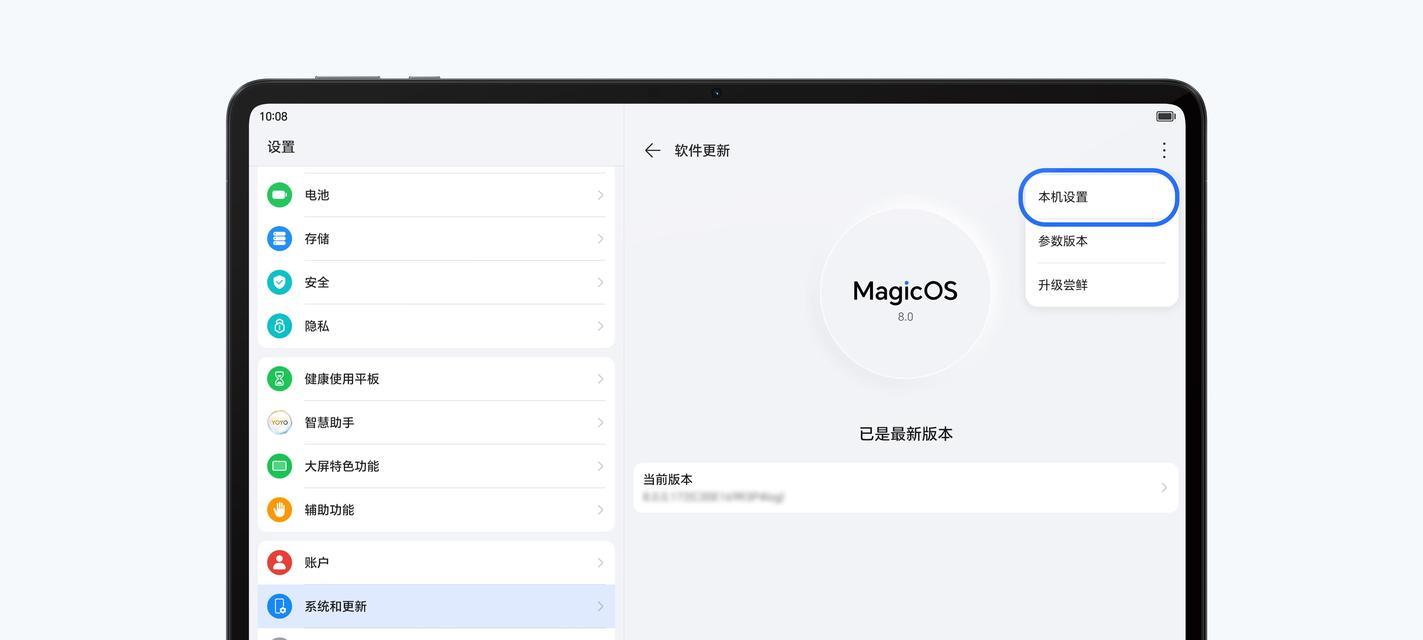Tap the 系统和更新 blue icon

point(279,606)
